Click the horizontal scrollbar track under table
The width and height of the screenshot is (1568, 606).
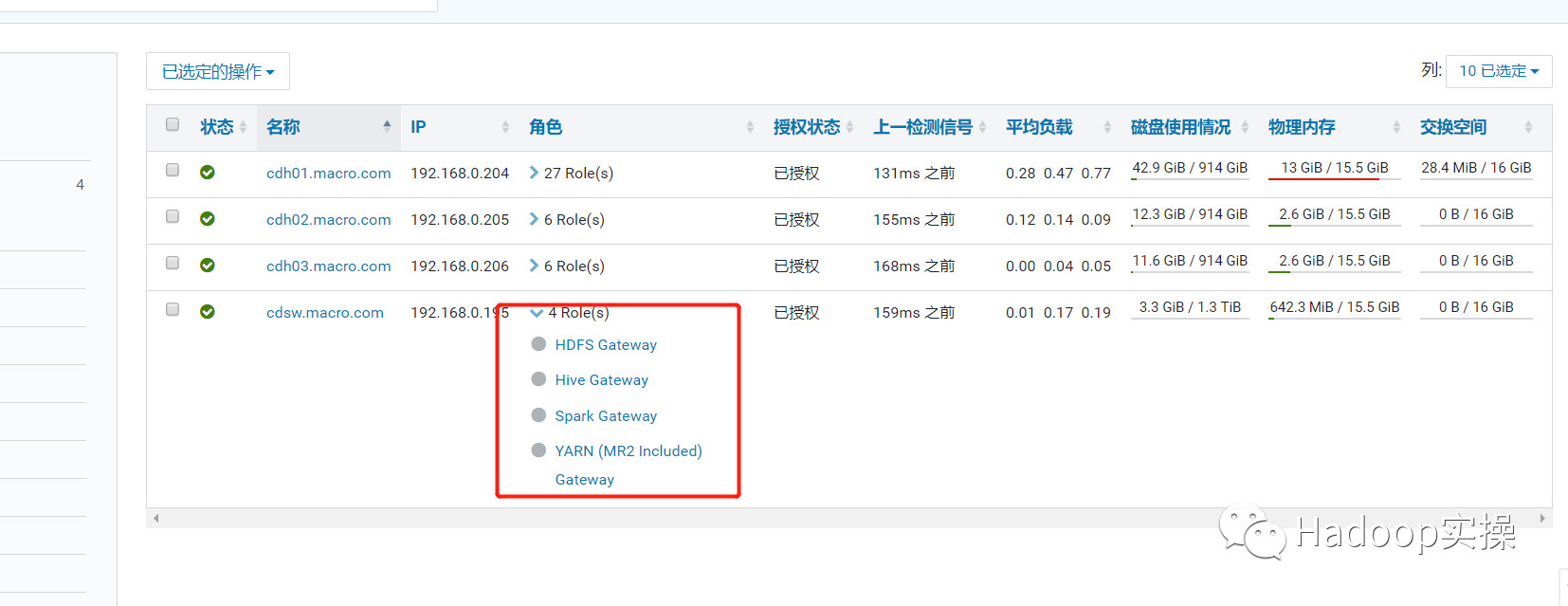pos(849,519)
